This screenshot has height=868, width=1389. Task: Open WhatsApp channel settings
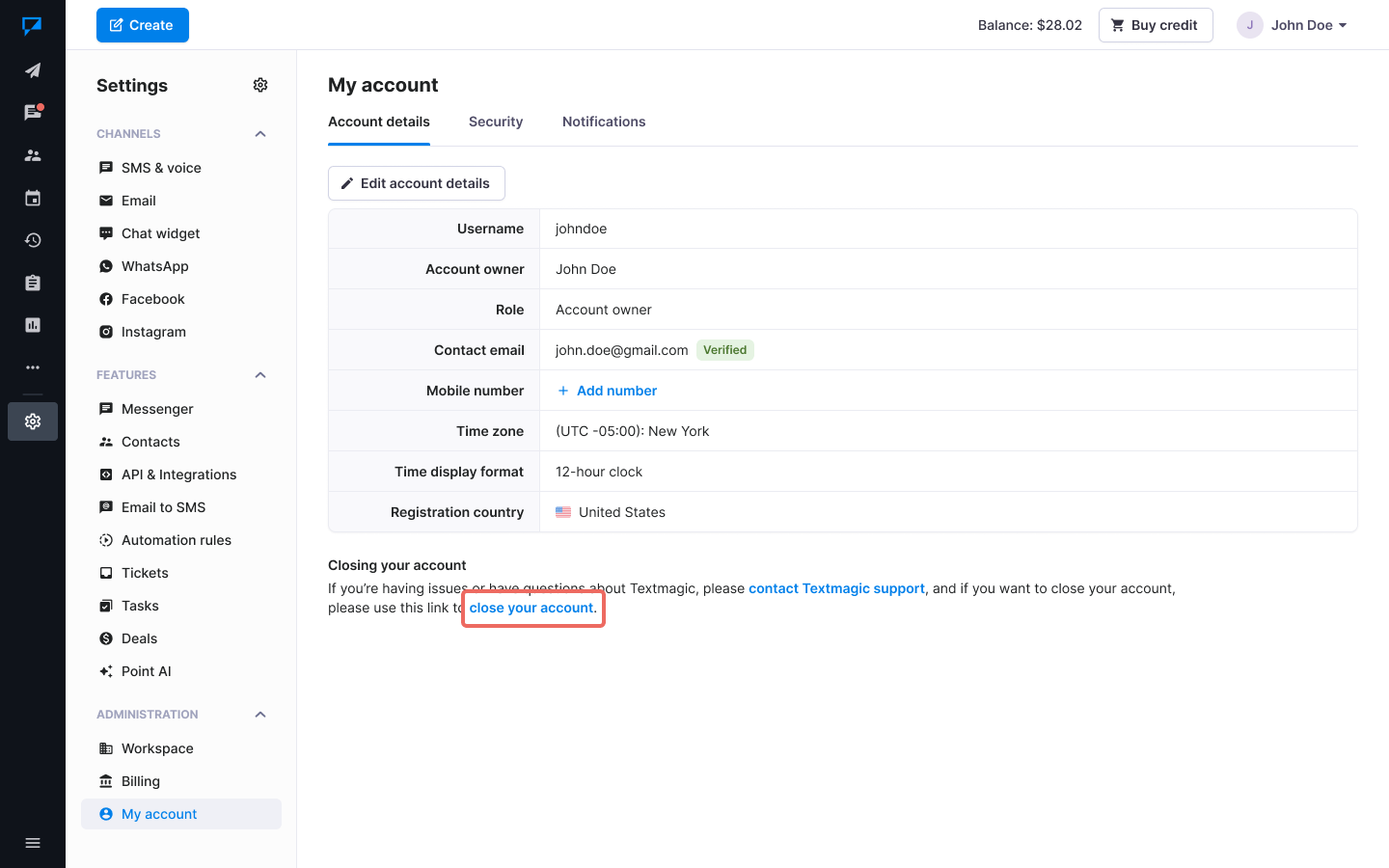coord(154,266)
